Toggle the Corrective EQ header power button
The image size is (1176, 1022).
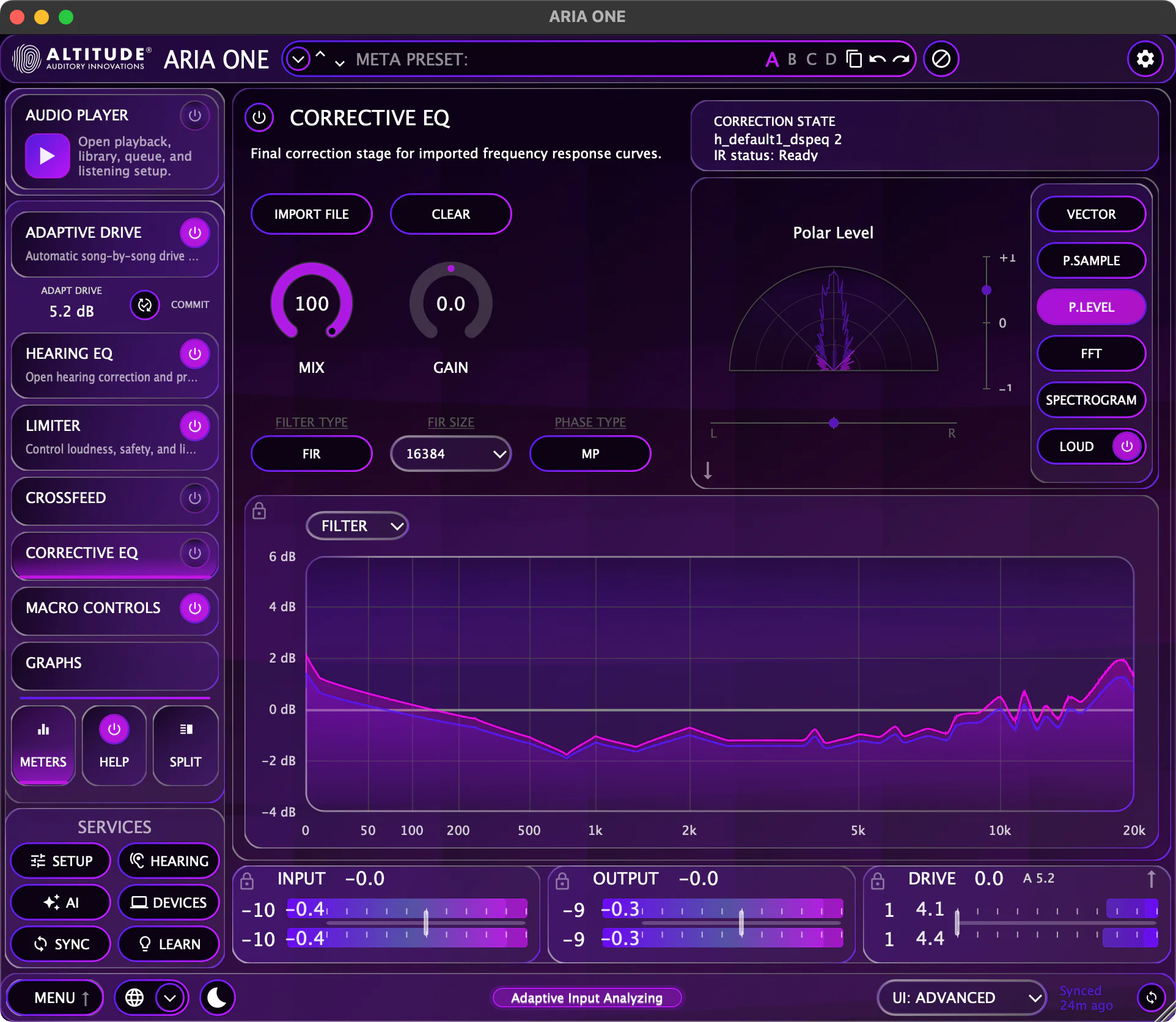259,117
